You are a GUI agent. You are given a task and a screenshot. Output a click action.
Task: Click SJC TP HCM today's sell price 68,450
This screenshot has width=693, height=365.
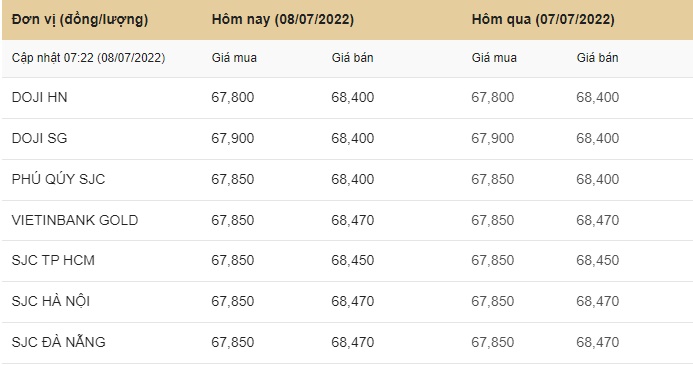[x=353, y=260]
